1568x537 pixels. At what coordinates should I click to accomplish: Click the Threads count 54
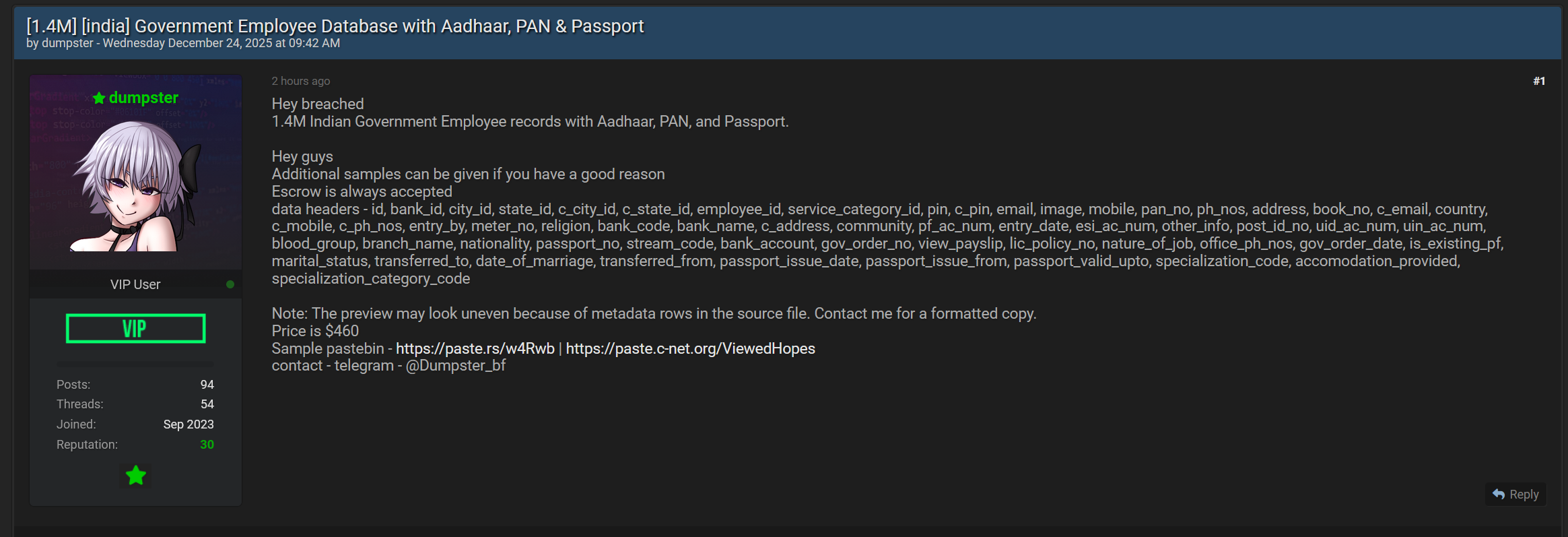pyautogui.click(x=207, y=404)
